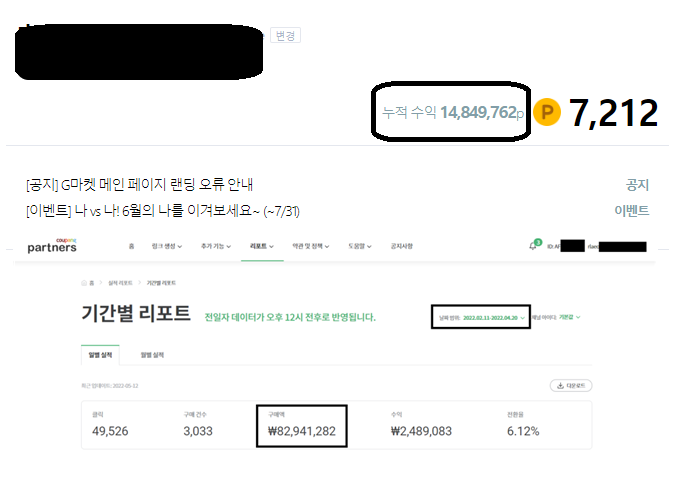Open the 나 vs 나 6월 event link
The image size is (681, 501).
point(163,211)
